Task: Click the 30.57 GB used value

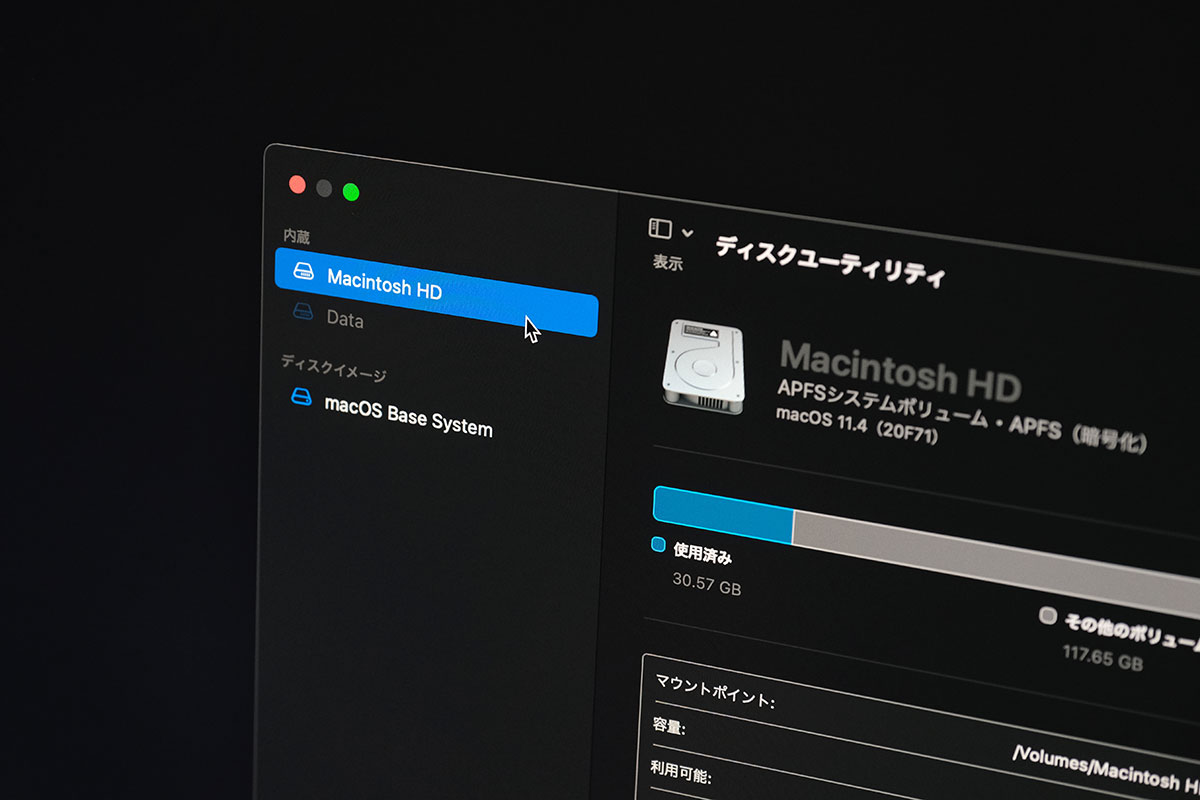Action: coord(707,582)
